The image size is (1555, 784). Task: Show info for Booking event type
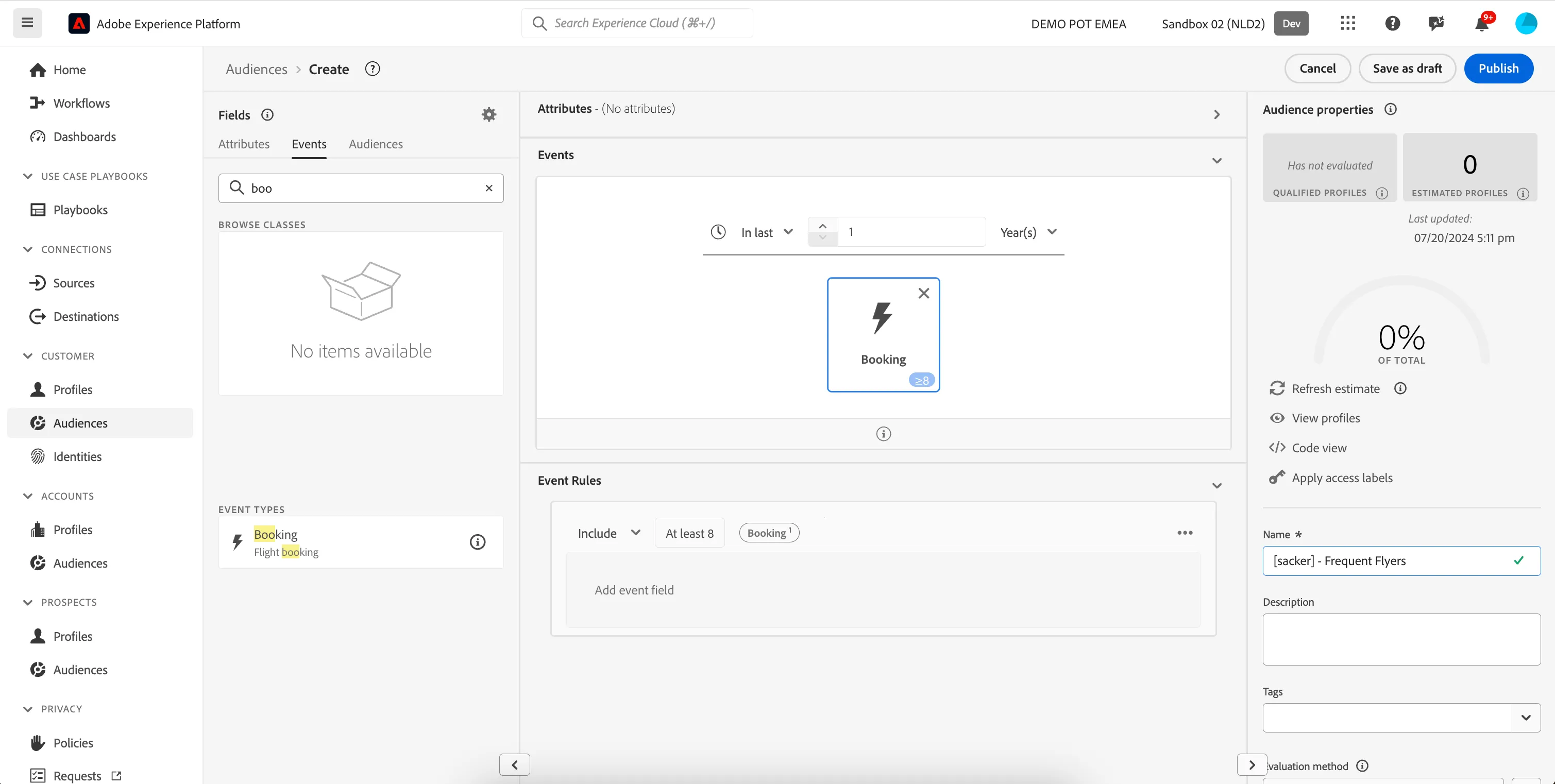[478, 542]
